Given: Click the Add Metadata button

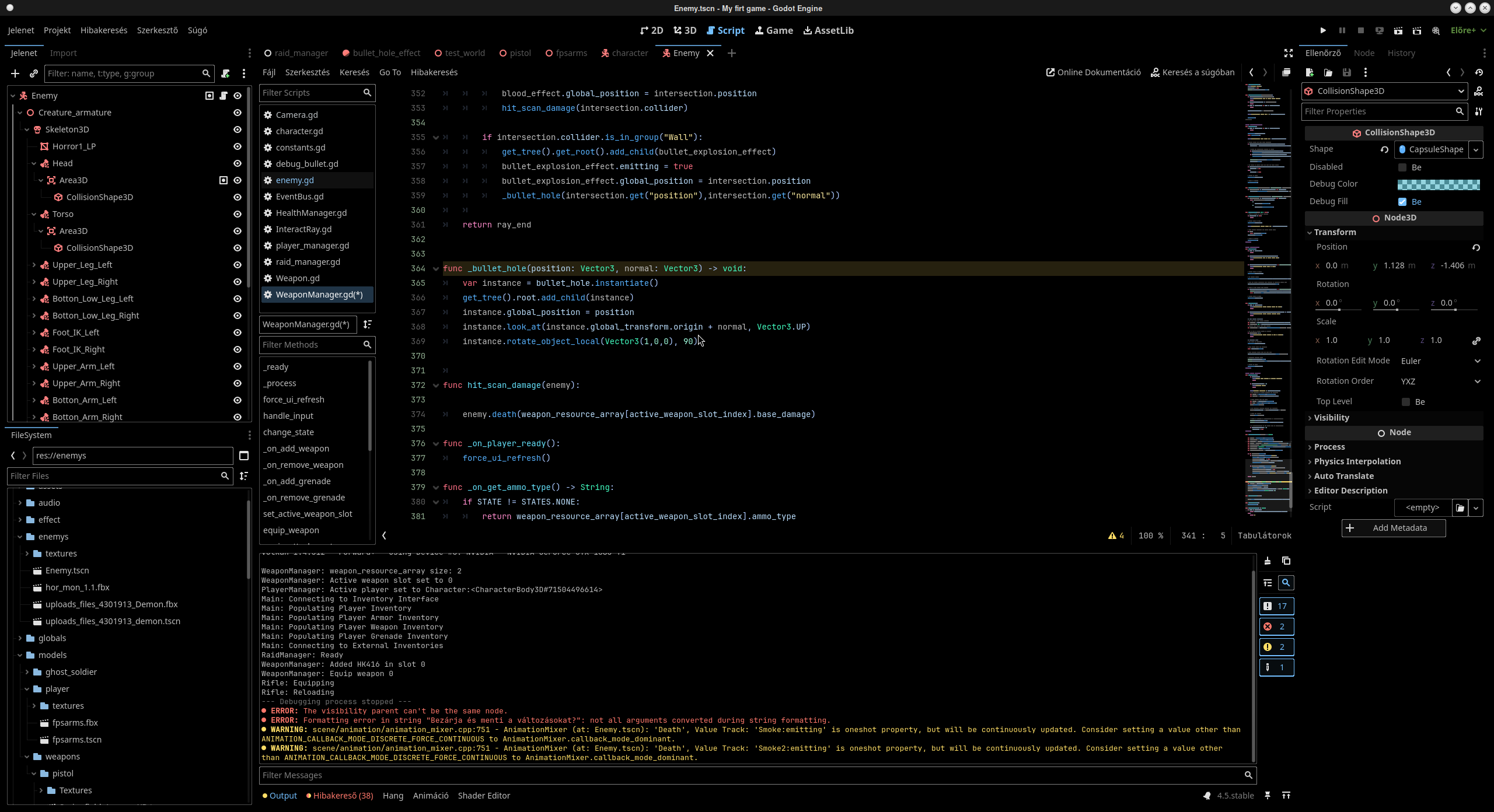Looking at the screenshot, I should tap(1393, 528).
